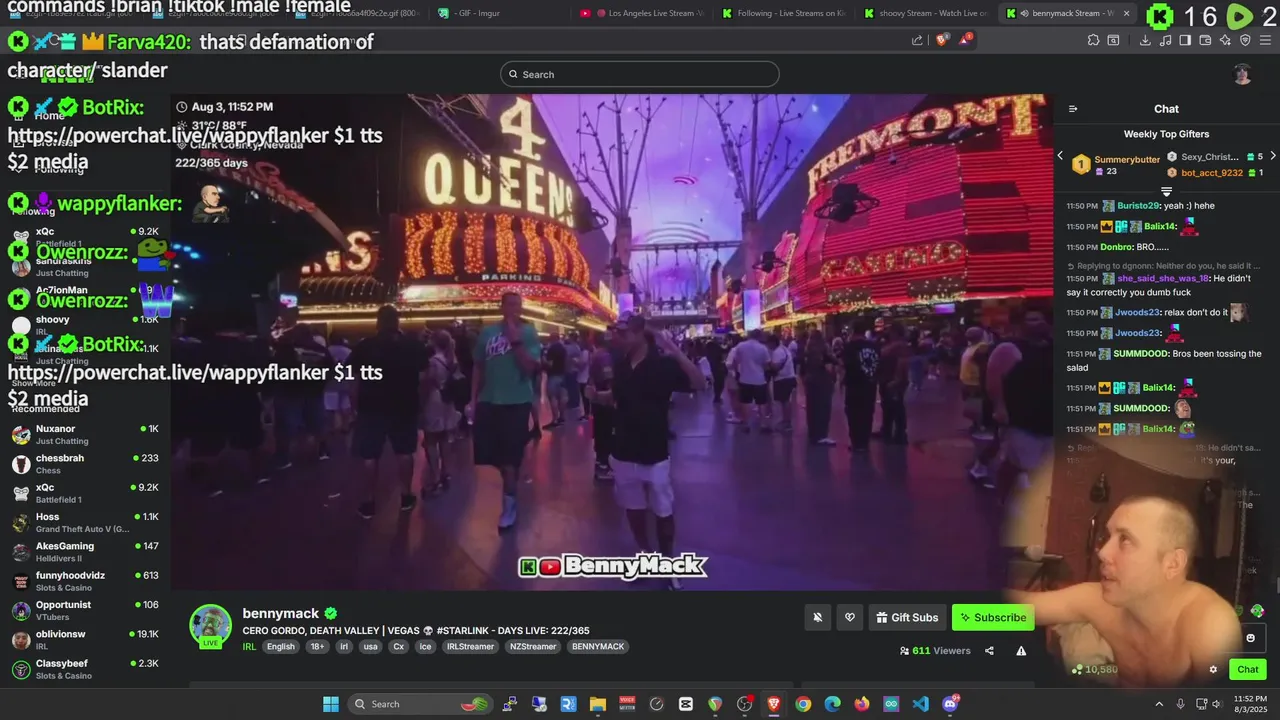The height and width of the screenshot is (720, 1280).
Task: Report the stream with the warning icon
Action: pyautogui.click(x=1021, y=651)
